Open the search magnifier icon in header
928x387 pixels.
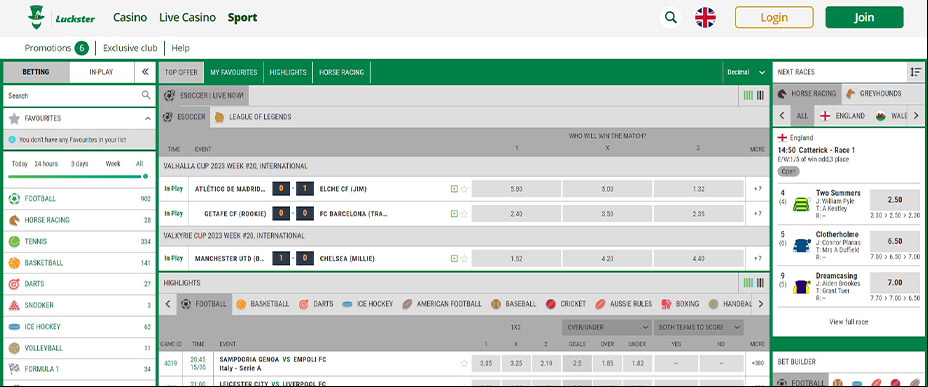click(x=671, y=18)
